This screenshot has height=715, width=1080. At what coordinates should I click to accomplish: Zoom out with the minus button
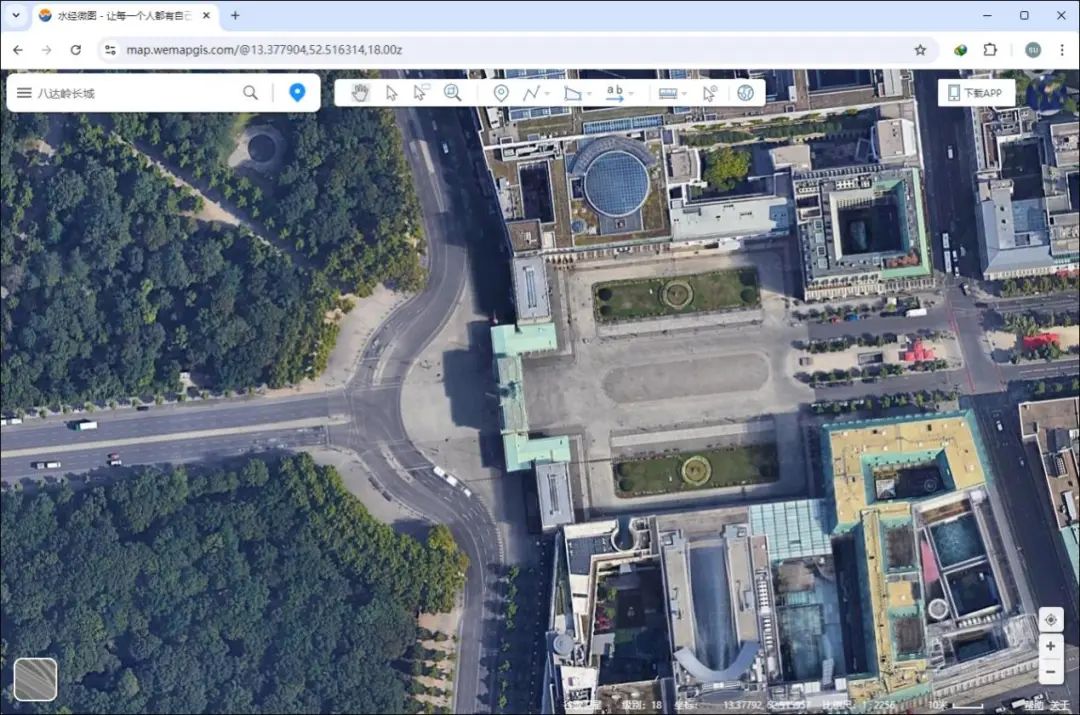click(1050, 672)
